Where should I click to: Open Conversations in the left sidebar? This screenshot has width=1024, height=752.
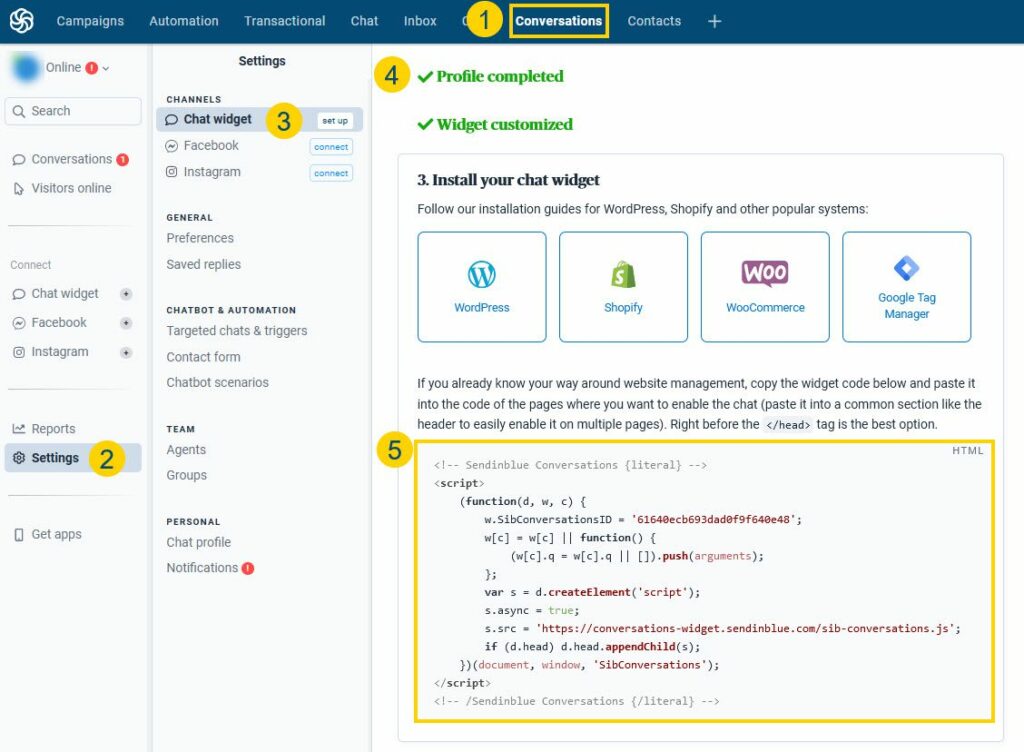point(72,159)
